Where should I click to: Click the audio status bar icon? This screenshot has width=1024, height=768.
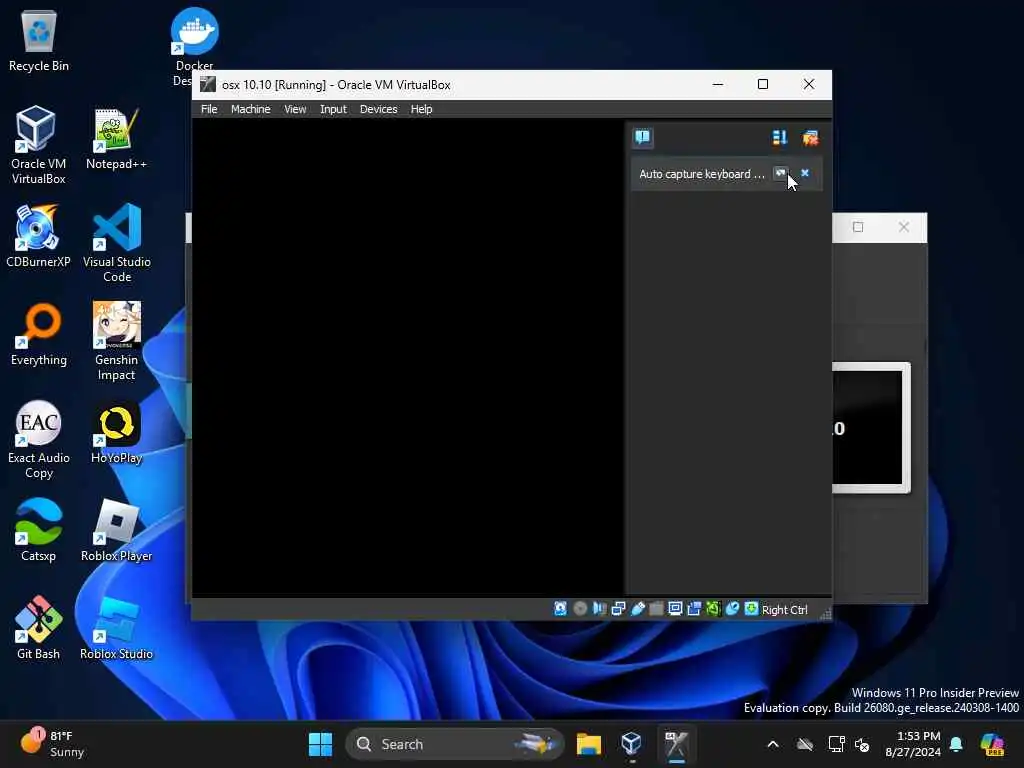tap(599, 609)
